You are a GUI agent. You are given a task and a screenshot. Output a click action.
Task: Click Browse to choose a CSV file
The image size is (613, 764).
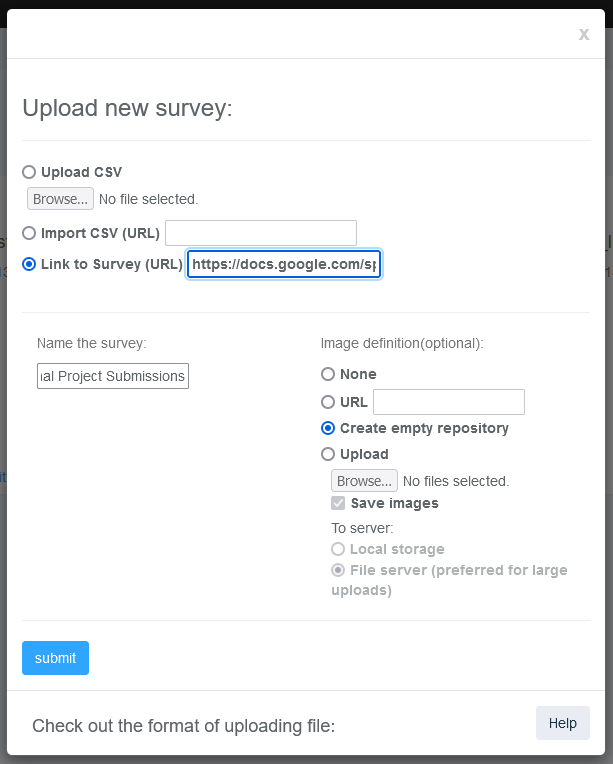(60, 199)
